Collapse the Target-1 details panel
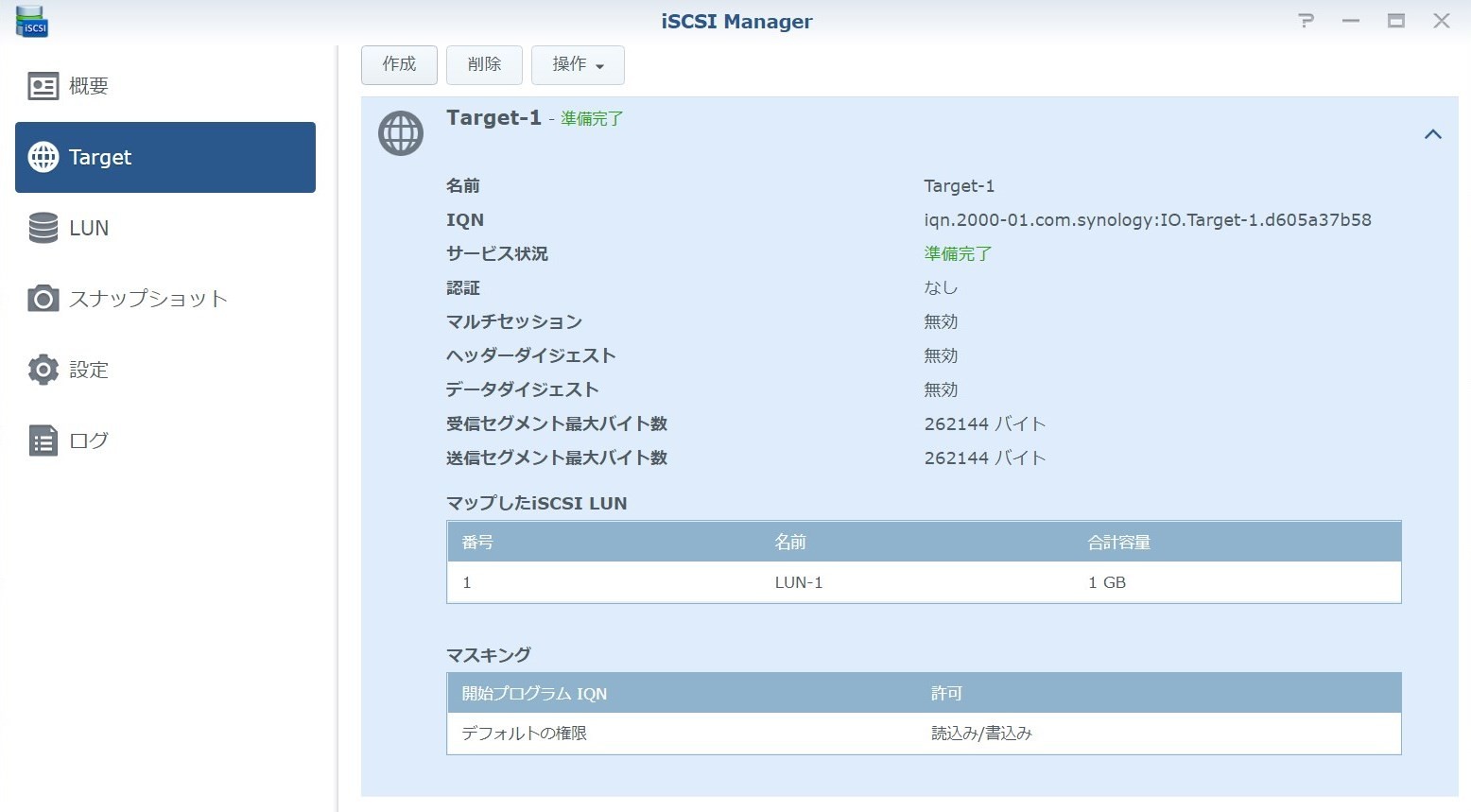 click(1432, 134)
